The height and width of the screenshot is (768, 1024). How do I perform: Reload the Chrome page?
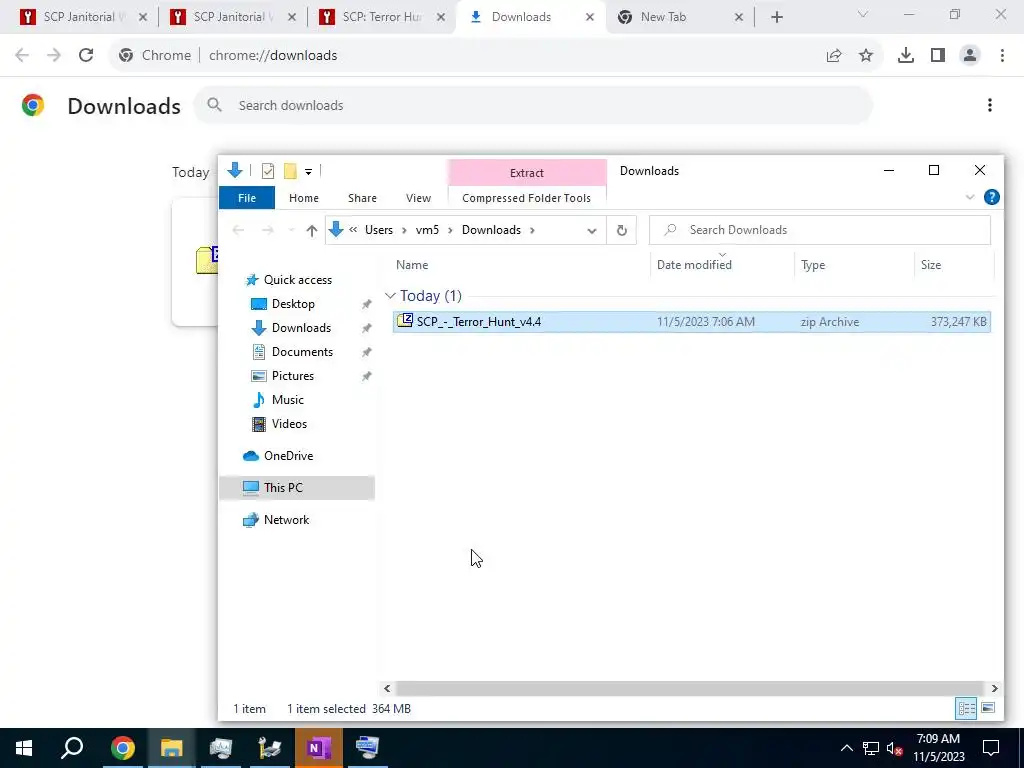pyautogui.click(x=86, y=56)
